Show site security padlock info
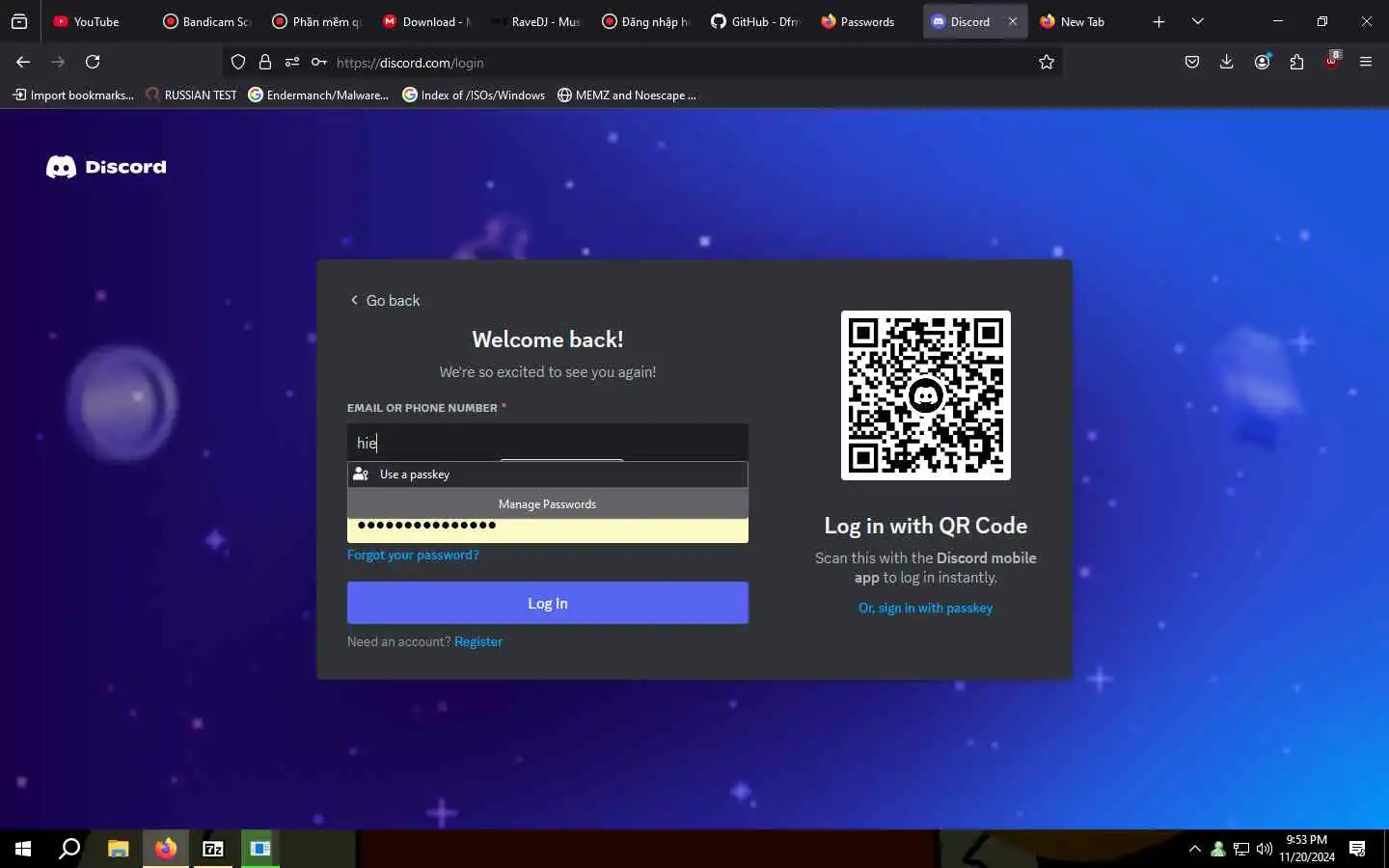The width and height of the screenshot is (1389, 868). click(265, 62)
